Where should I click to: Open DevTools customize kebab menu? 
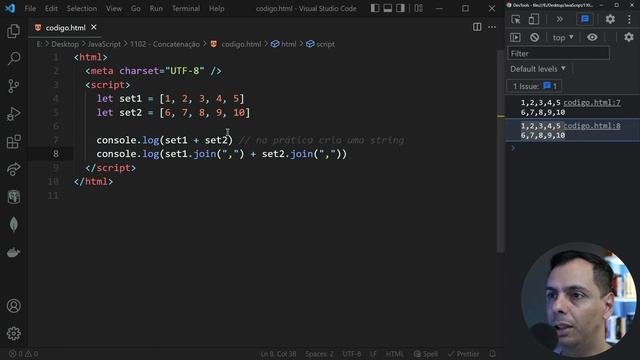coord(629,19)
